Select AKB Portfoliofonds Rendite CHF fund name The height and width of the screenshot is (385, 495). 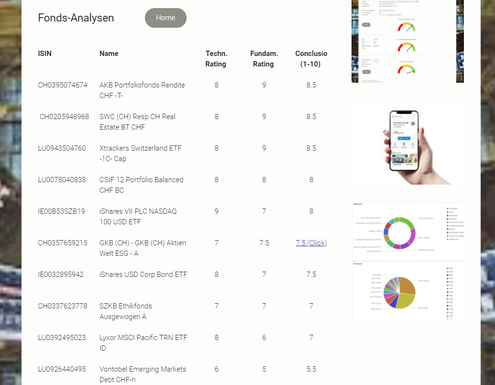coord(142,90)
